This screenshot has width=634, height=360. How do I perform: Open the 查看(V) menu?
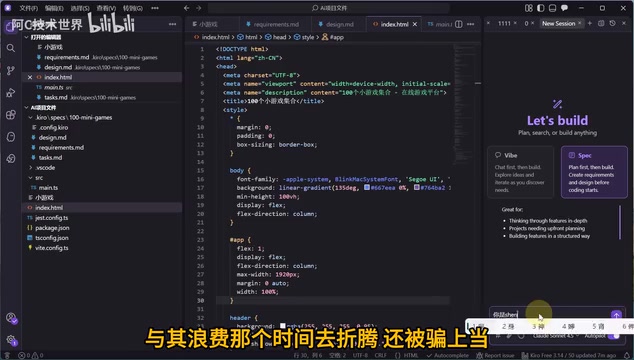(x=106, y=8)
